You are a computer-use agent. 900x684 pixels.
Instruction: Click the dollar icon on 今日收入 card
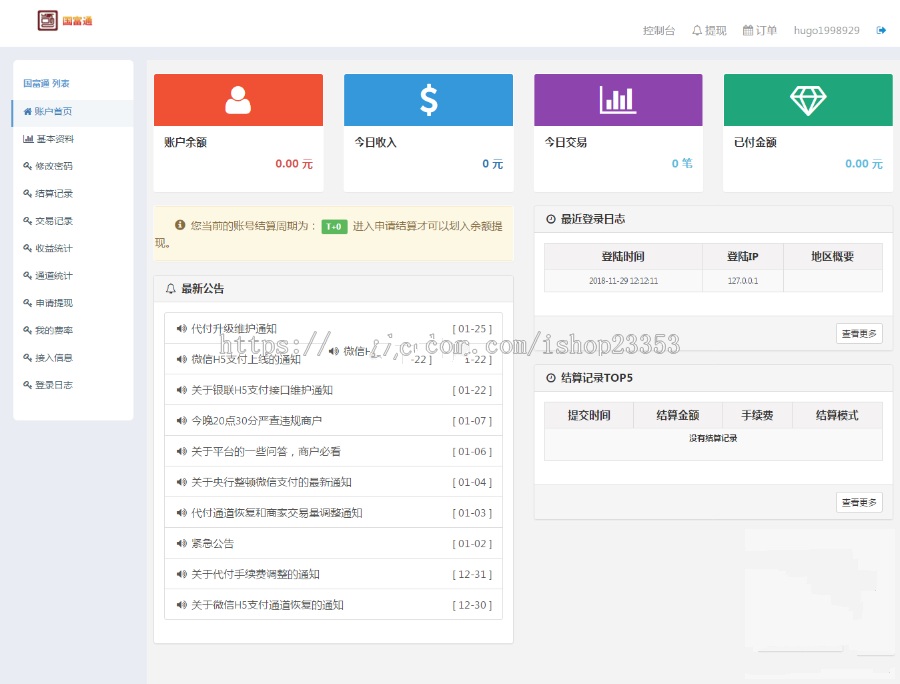pos(428,99)
